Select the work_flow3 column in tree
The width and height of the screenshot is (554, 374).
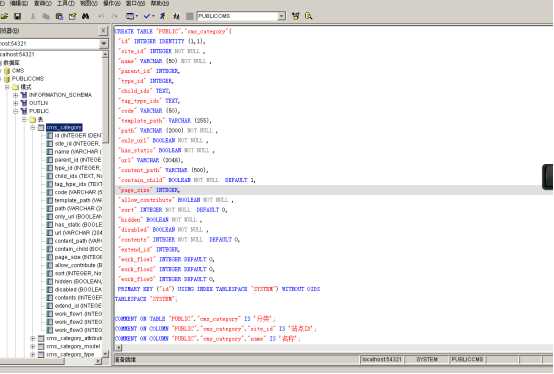tap(78, 330)
